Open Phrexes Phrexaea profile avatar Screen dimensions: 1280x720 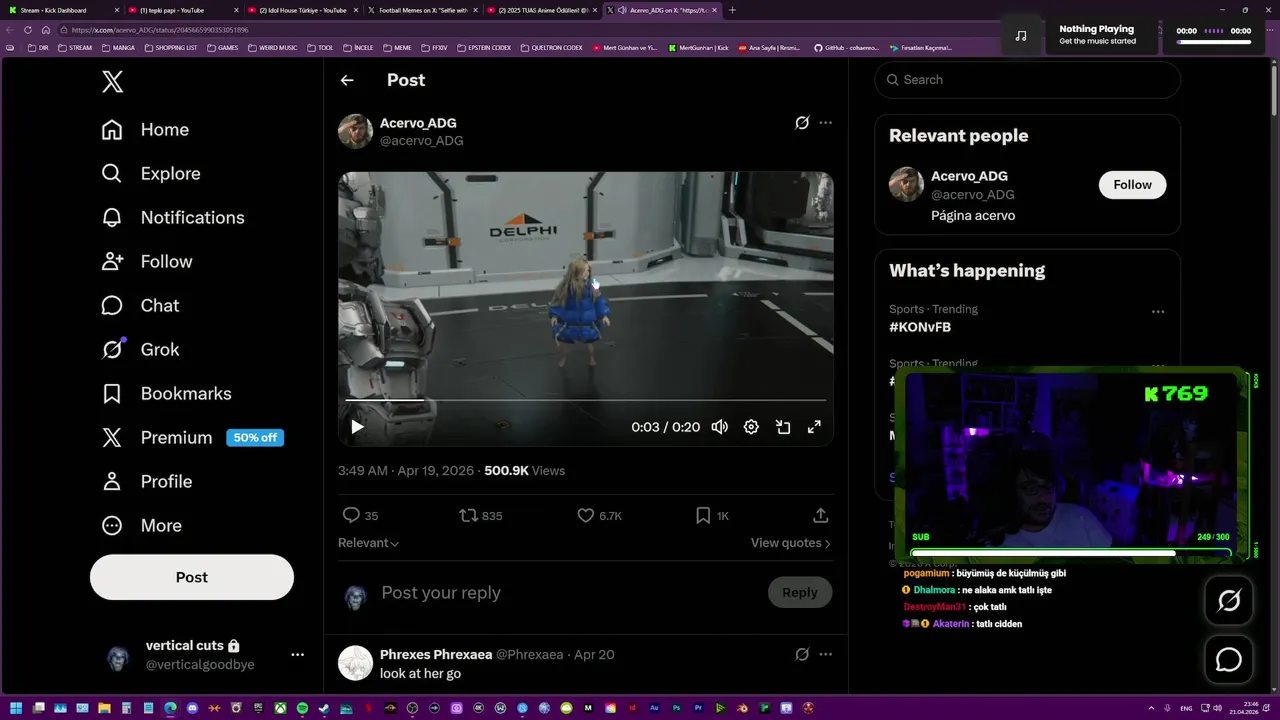pyautogui.click(x=355, y=663)
